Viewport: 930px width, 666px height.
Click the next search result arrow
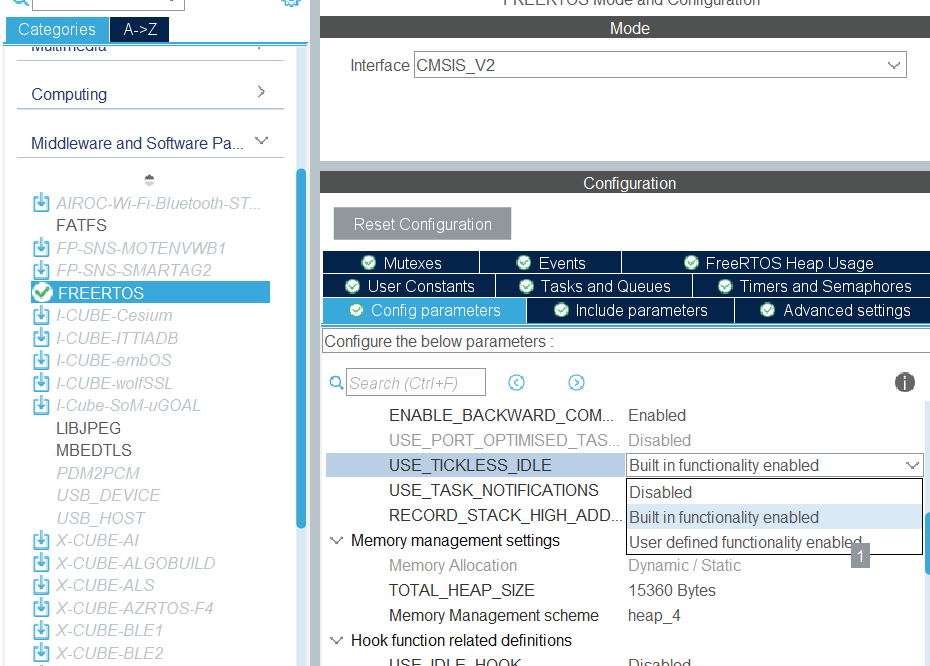[x=577, y=382]
